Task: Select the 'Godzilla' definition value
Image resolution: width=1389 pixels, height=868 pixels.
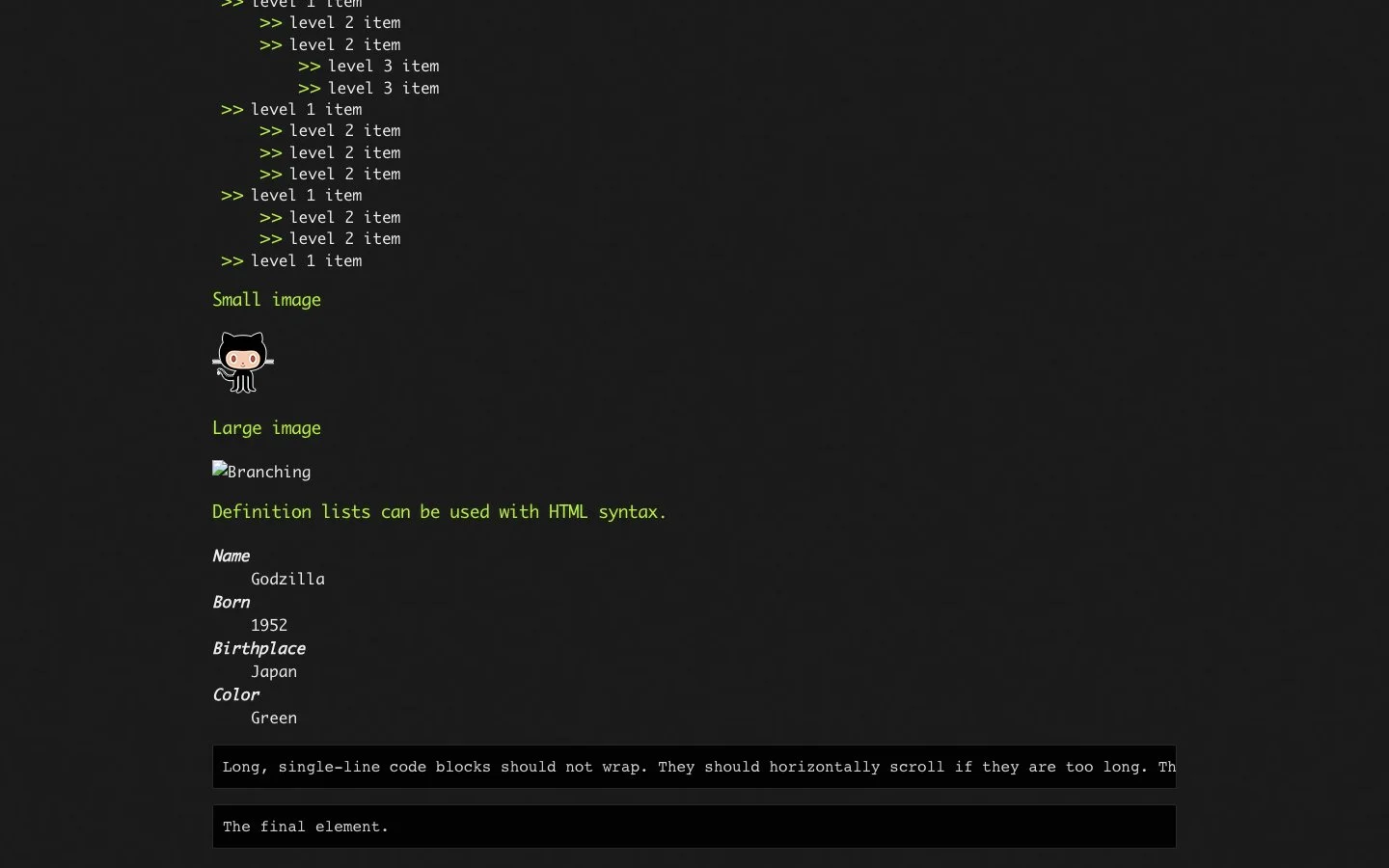Action: 287,579
